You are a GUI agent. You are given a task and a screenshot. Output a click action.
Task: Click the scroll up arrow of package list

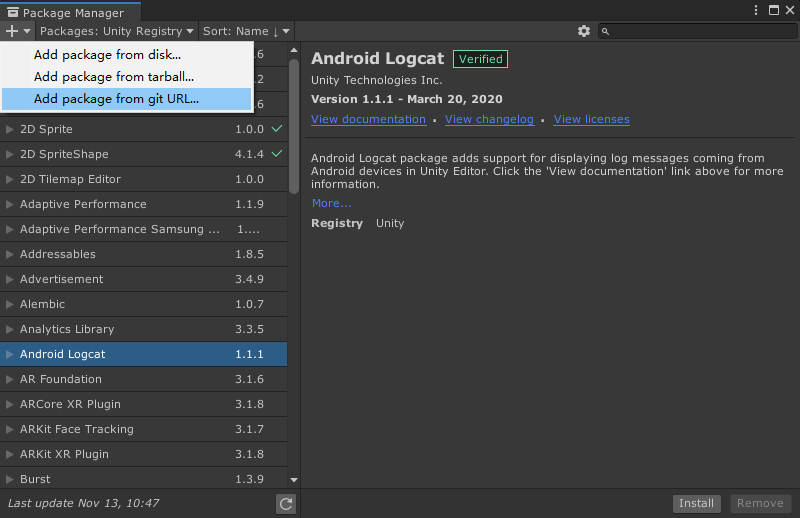294,50
